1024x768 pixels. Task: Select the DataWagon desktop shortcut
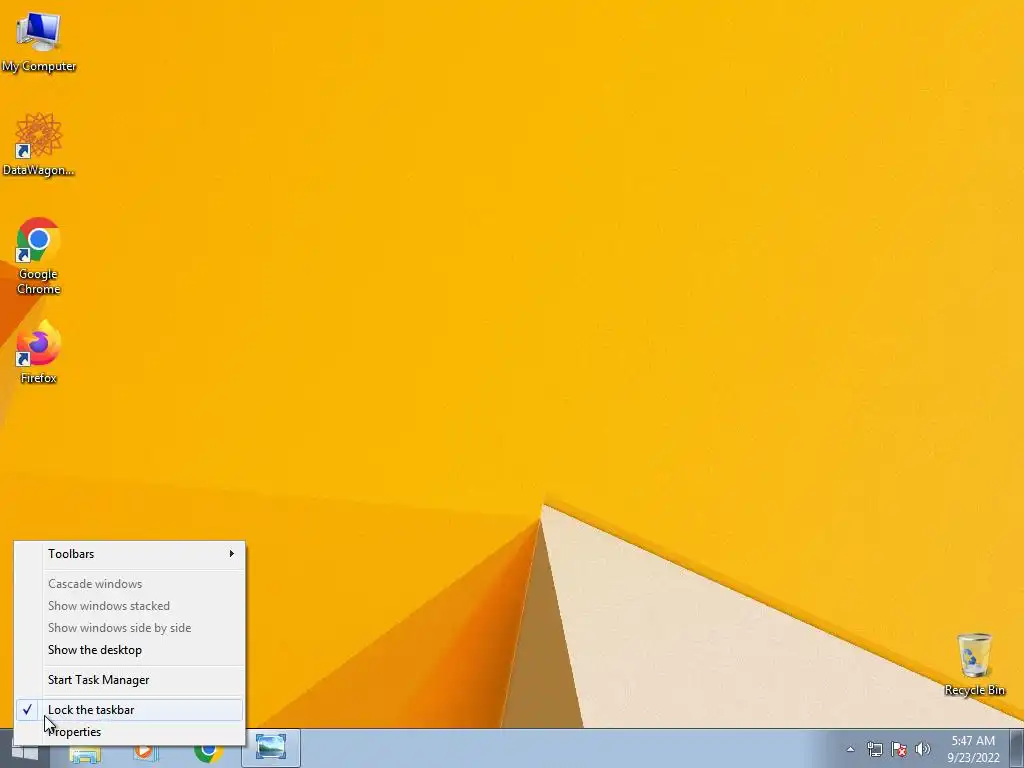39,144
